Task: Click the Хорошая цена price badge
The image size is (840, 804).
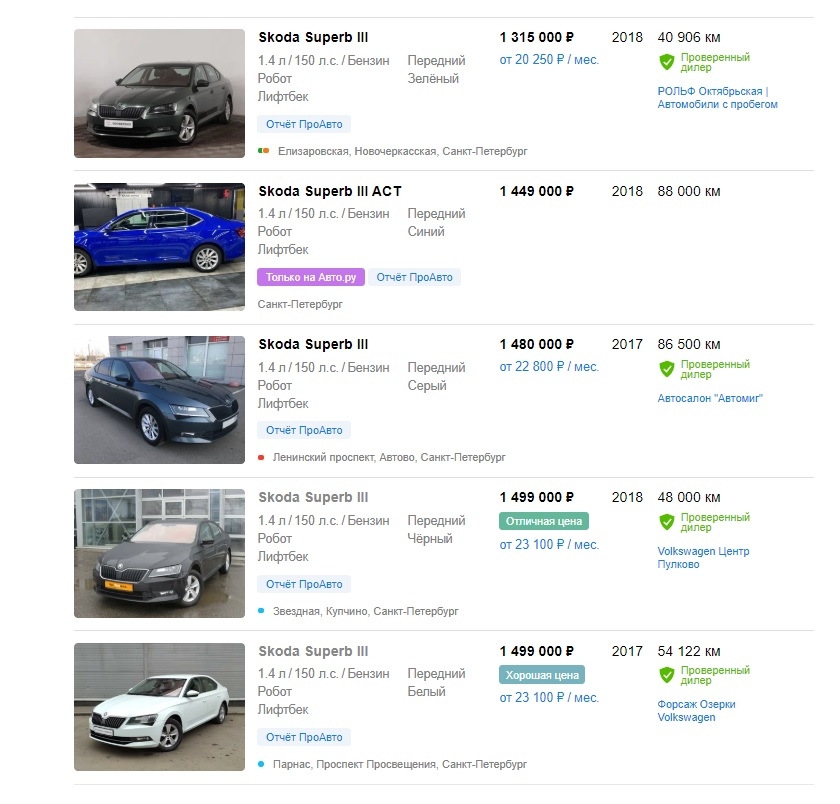Action: coord(542,675)
